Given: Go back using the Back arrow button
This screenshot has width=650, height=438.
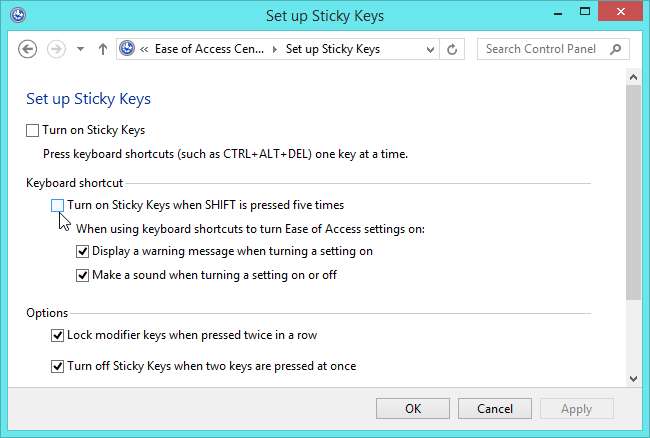Looking at the screenshot, I should click(27, 49).
